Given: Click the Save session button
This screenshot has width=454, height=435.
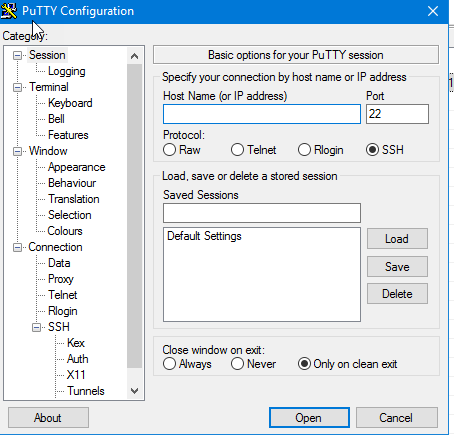Looking at the screenshot, I should point(397,267).
